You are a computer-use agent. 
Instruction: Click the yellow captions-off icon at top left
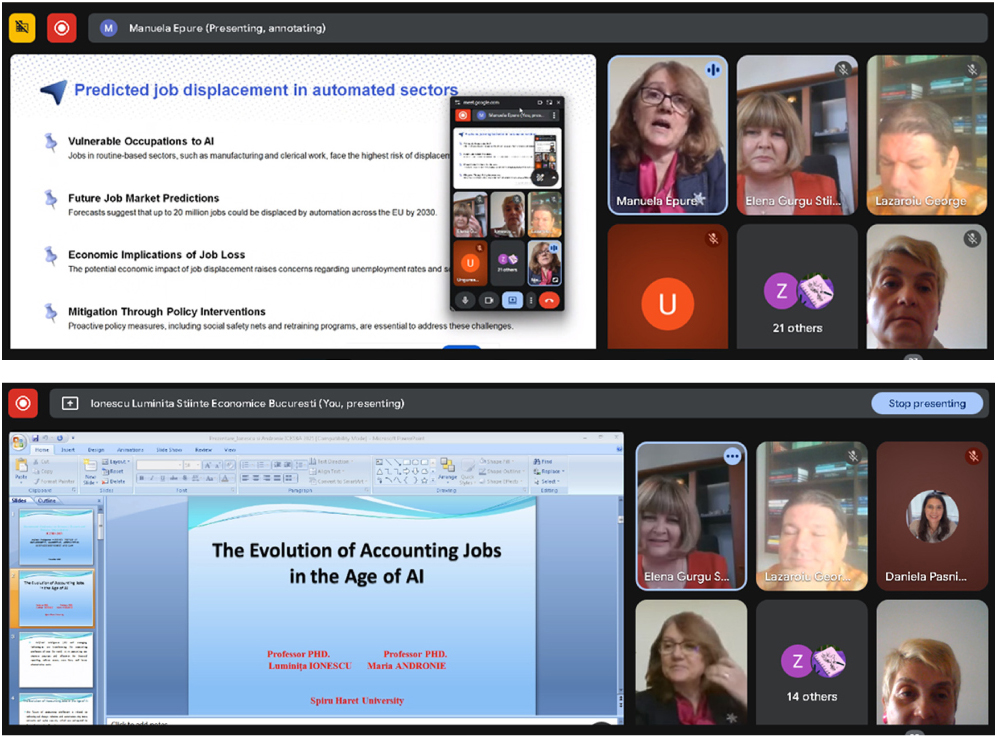click(22, 28)
